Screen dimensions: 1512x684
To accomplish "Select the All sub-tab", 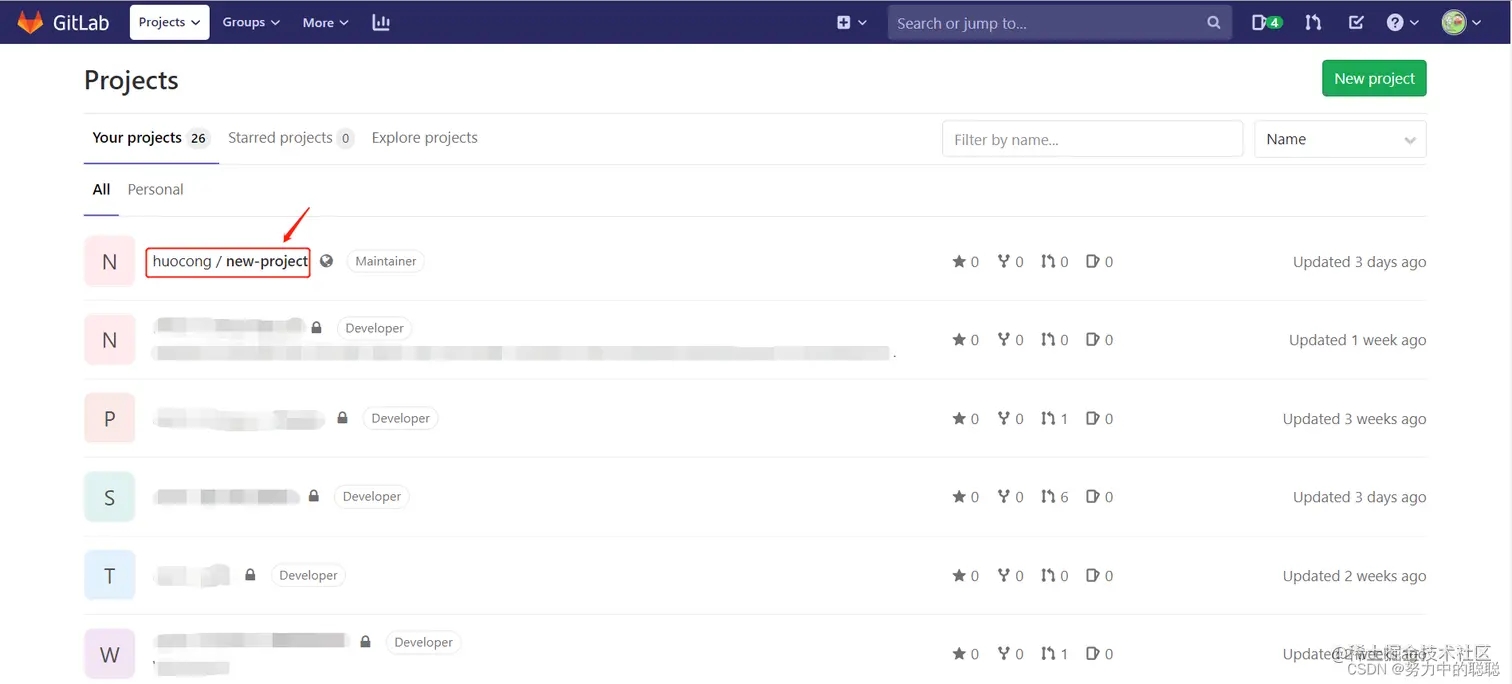I will pyautogui.click(x=101, y=189).
